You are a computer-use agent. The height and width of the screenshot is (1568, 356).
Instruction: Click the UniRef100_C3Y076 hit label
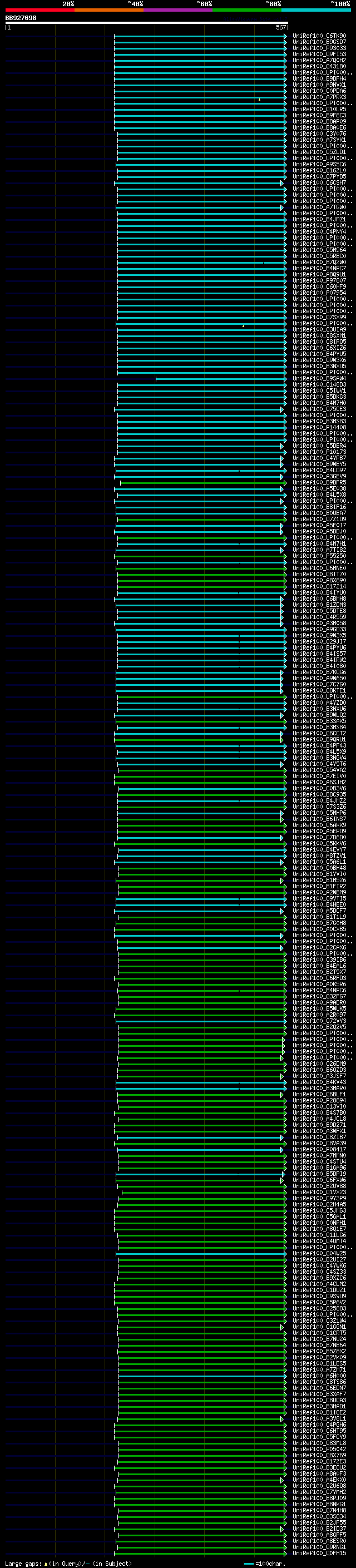coord(319,134)
